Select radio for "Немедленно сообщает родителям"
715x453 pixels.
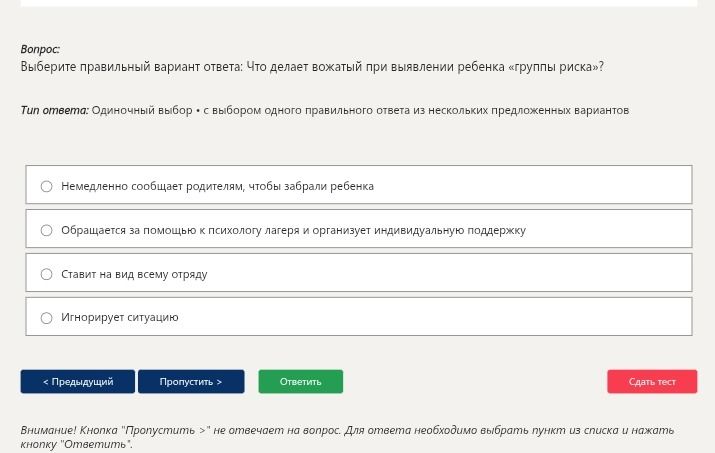(47, 186)
